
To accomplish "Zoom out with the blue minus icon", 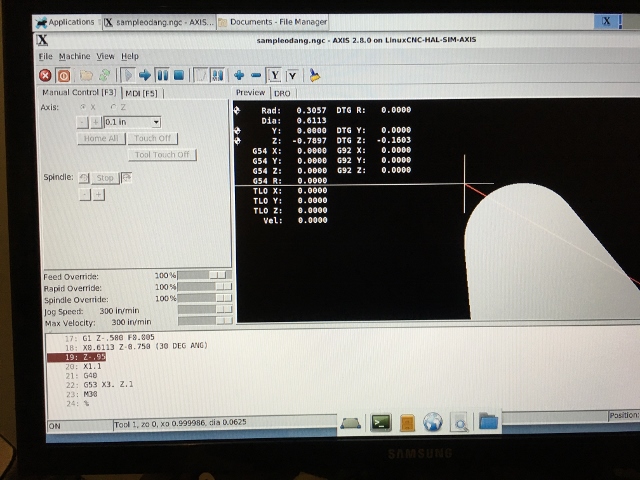I will tap(256, 75).
